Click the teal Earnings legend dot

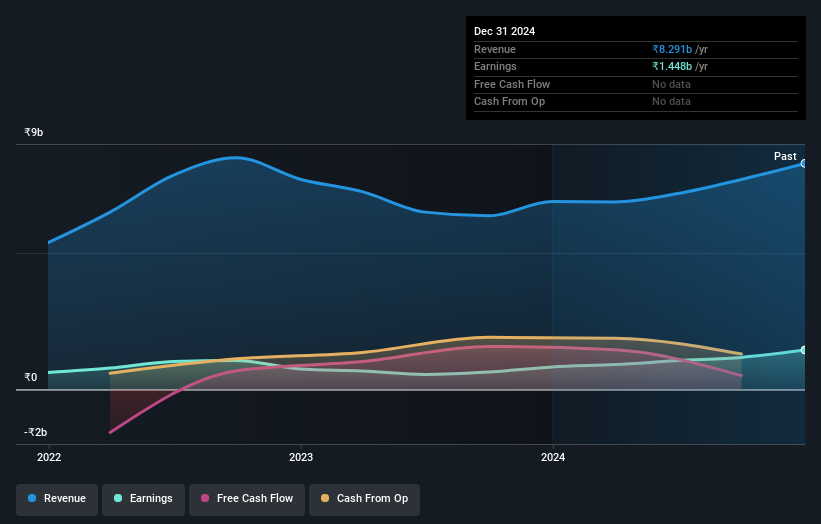click(118, 498)
